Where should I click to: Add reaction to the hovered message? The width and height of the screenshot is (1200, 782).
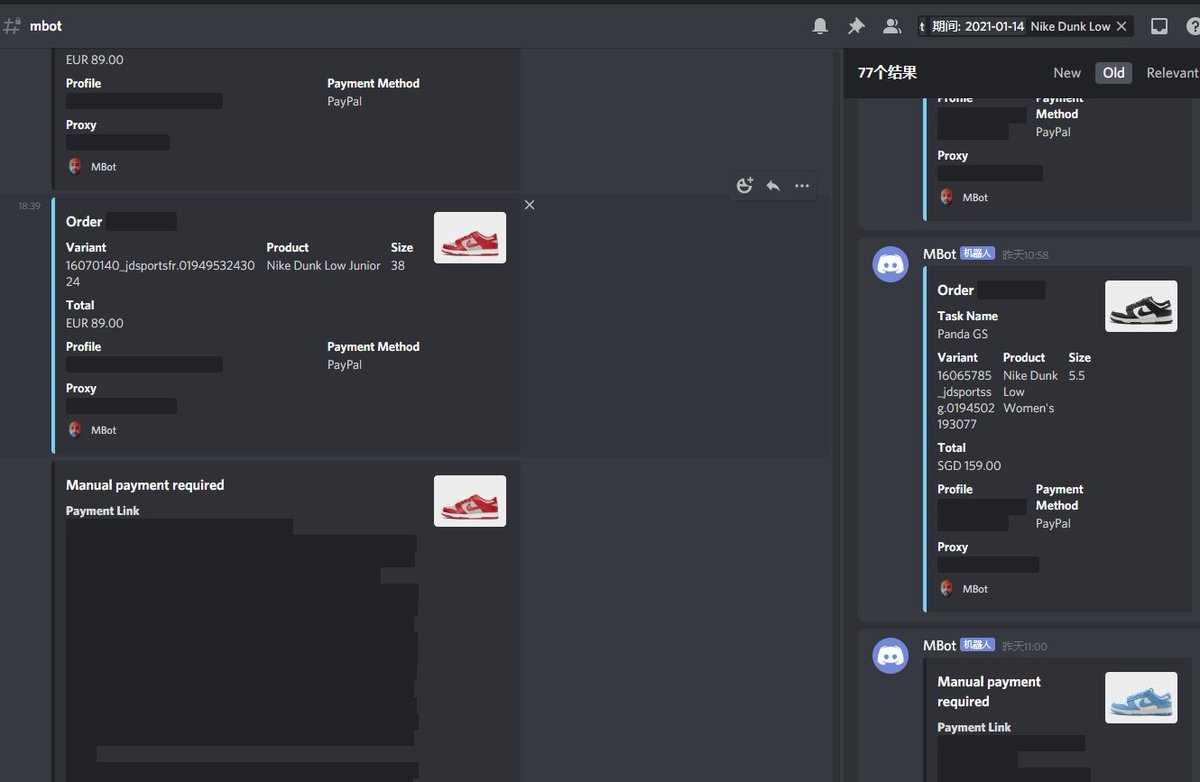pyautogui.click(x=745, y=185)
